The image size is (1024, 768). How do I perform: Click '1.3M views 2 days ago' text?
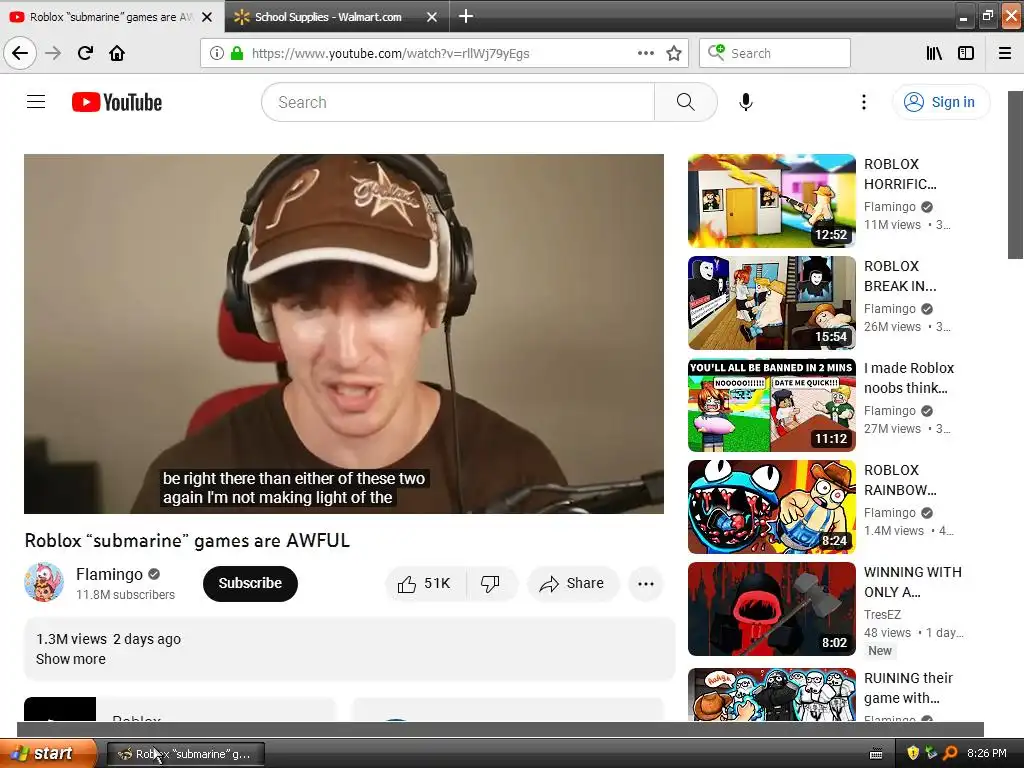pos(108,639)
